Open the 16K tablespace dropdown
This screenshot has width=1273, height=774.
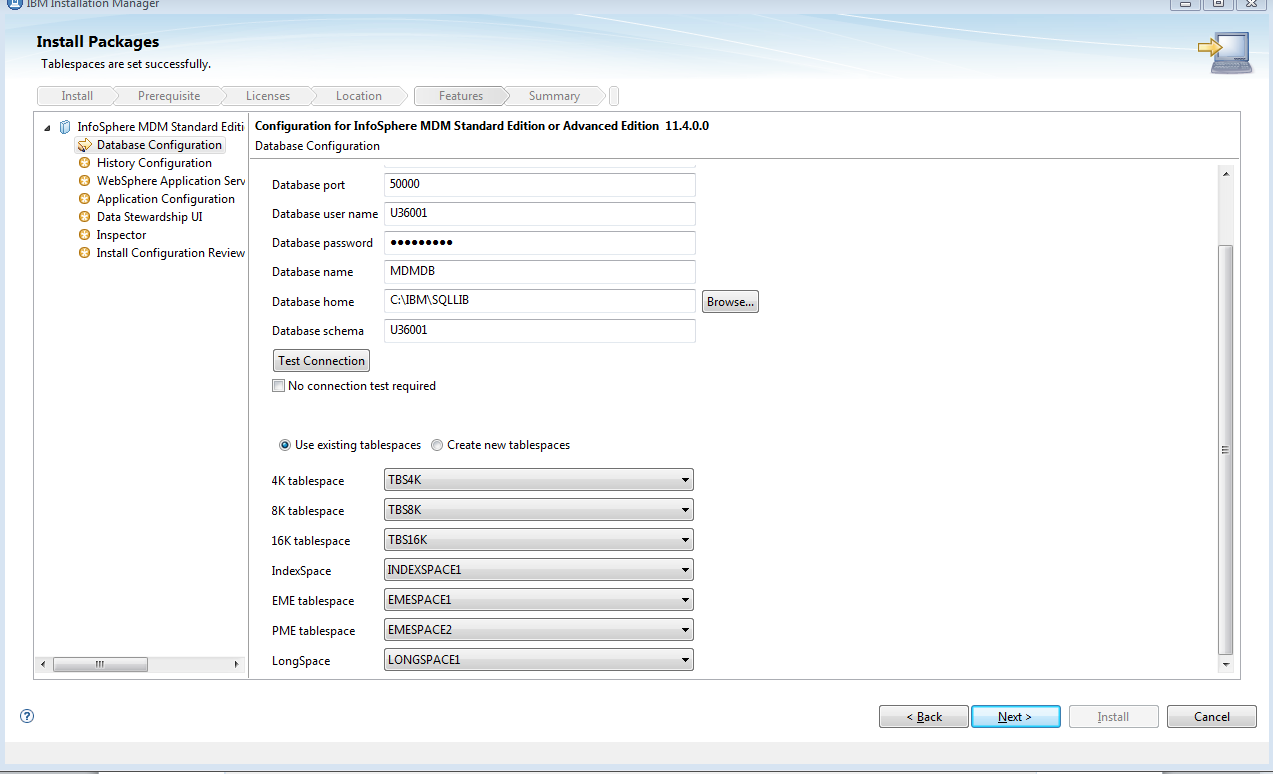539,540
